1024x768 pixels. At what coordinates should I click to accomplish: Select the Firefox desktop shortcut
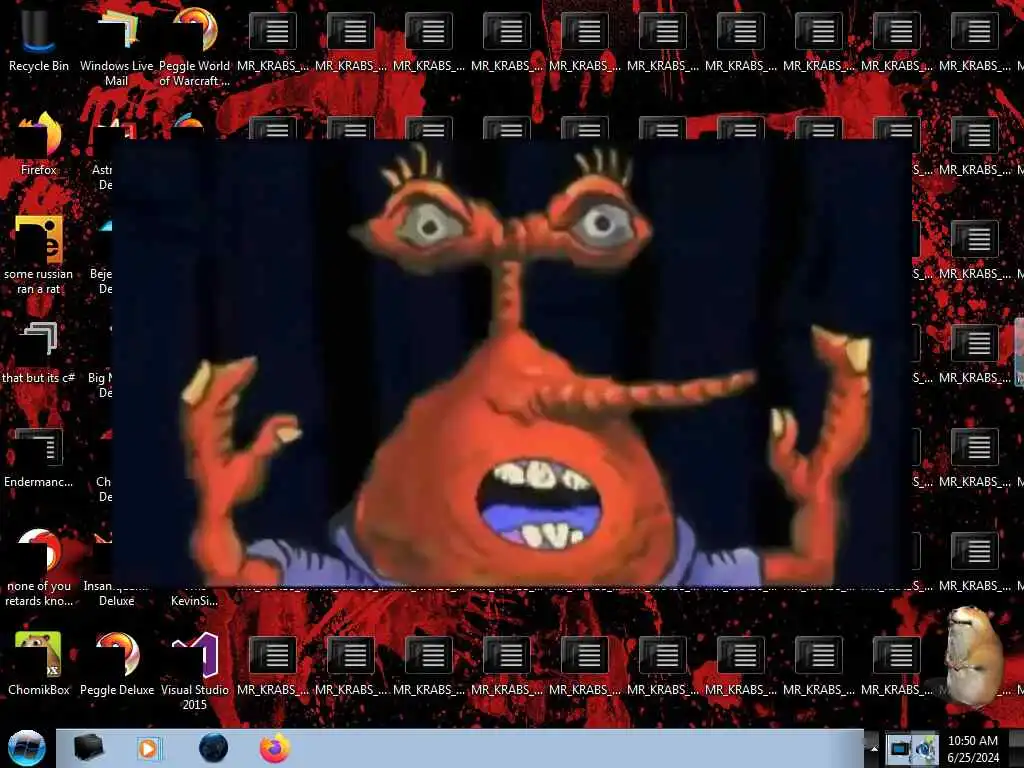[x=38, y=144]
